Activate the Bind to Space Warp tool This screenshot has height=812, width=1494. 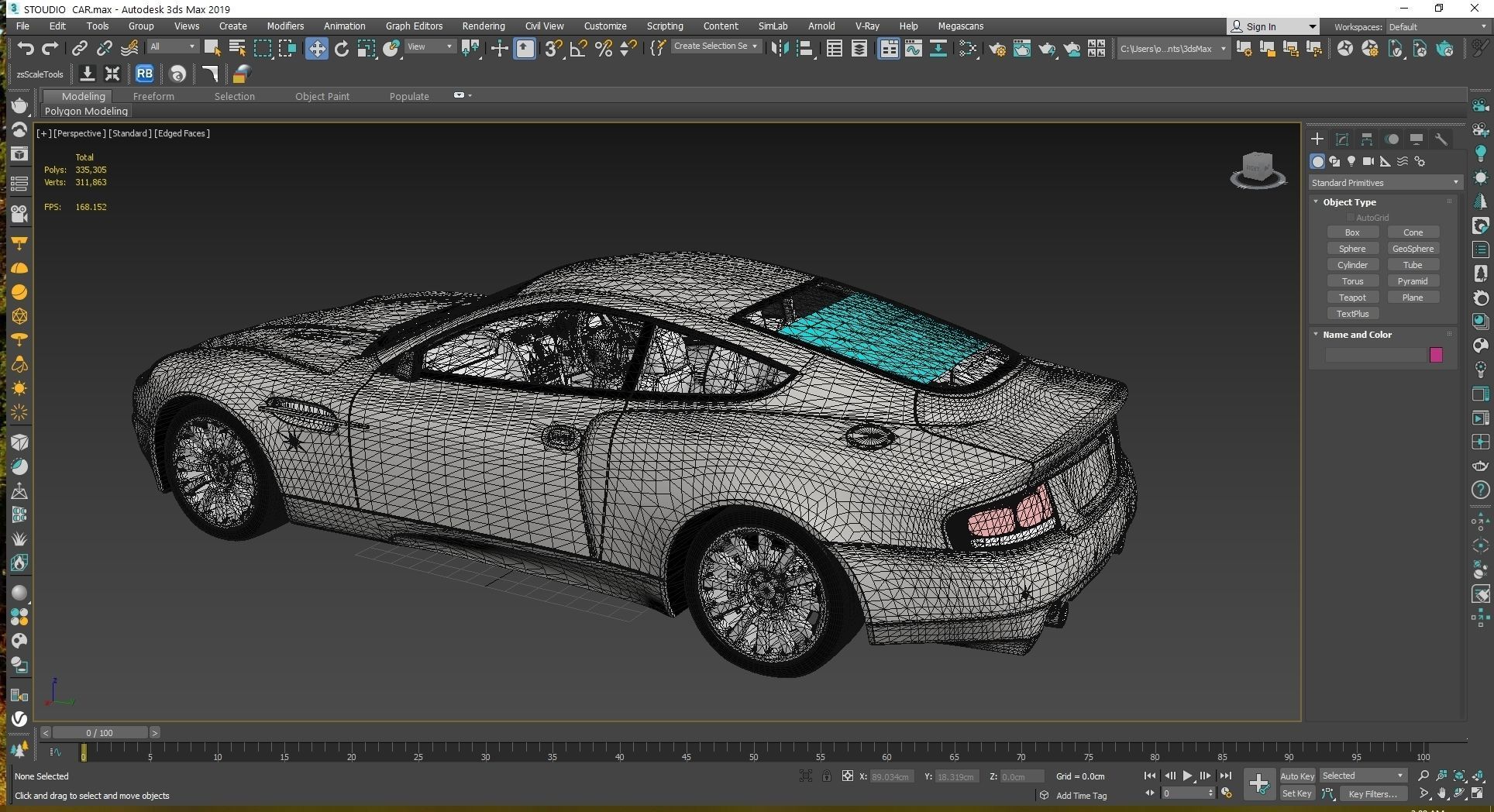click(x=129, y=49)
